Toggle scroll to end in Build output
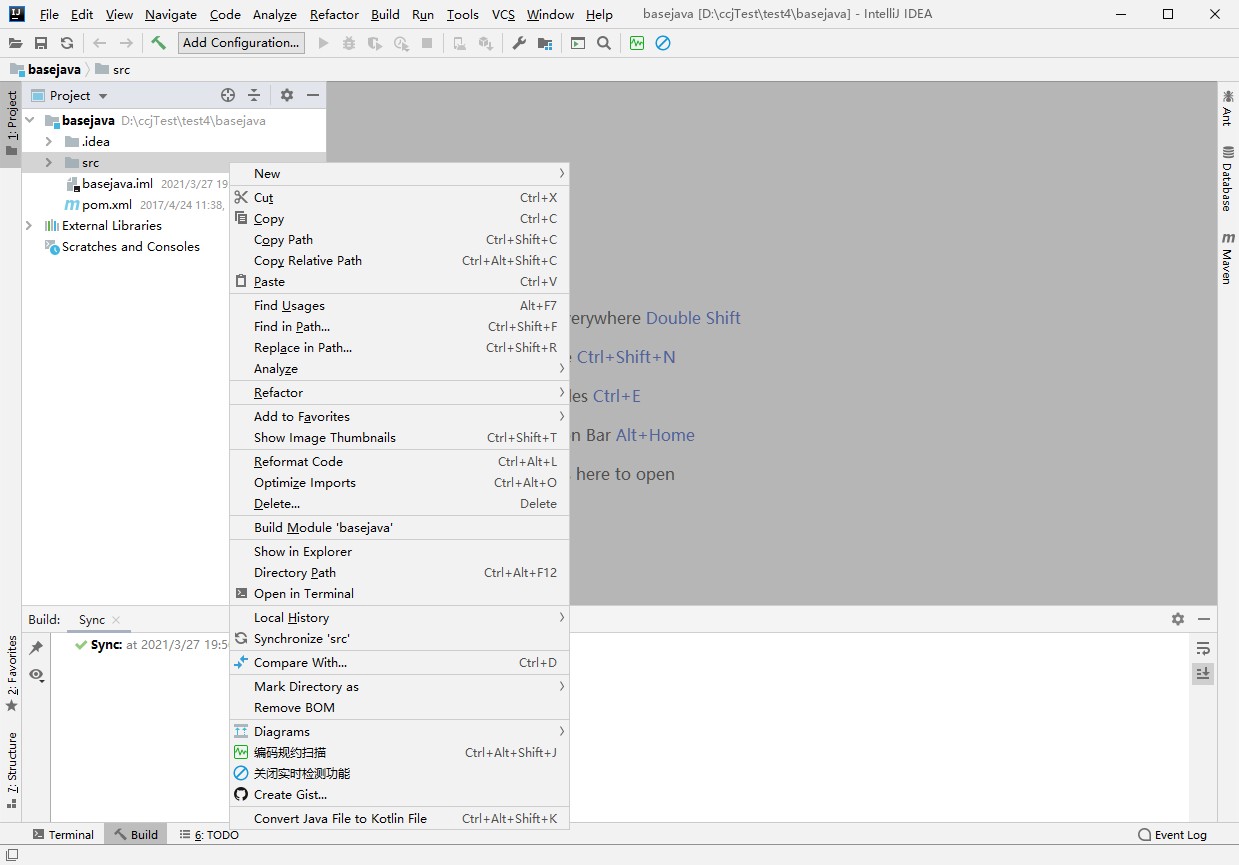This screenshot has width=1239, height=865. point(1203,674)
